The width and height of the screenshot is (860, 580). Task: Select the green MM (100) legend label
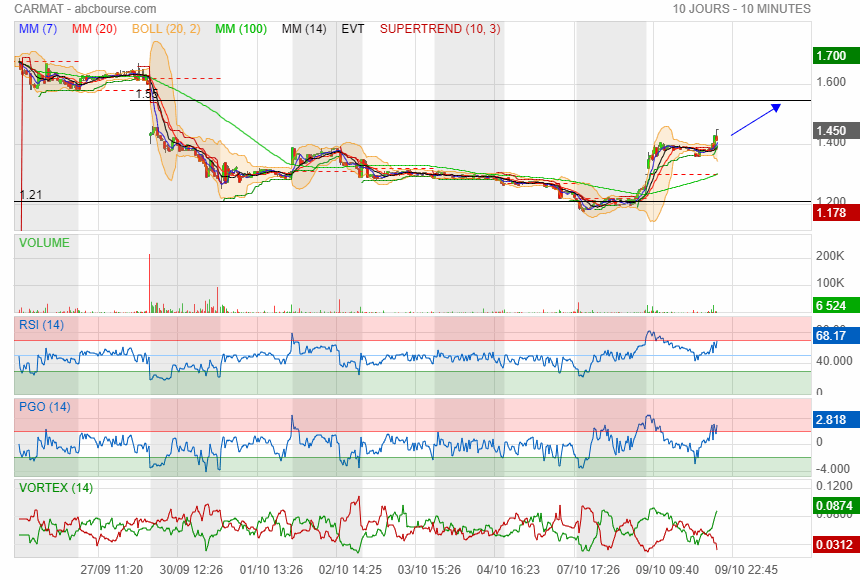tap(241, 29)
